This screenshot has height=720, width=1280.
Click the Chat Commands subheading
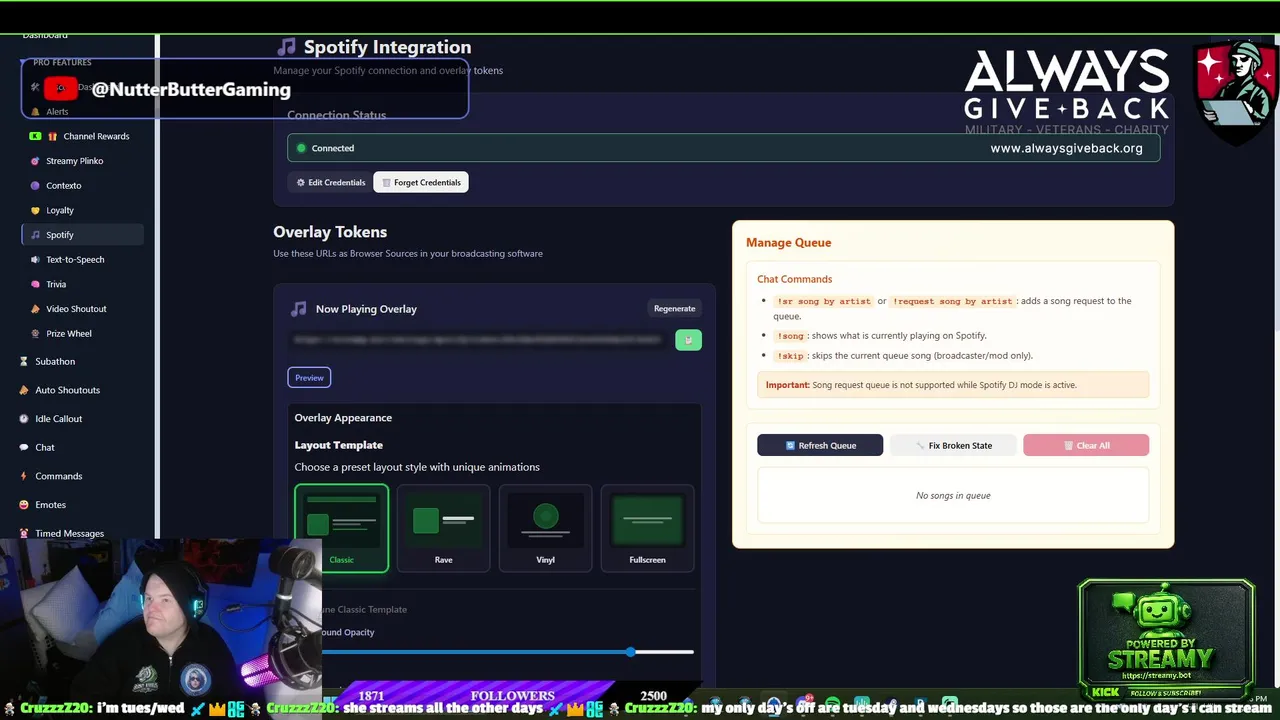[794, 279]
